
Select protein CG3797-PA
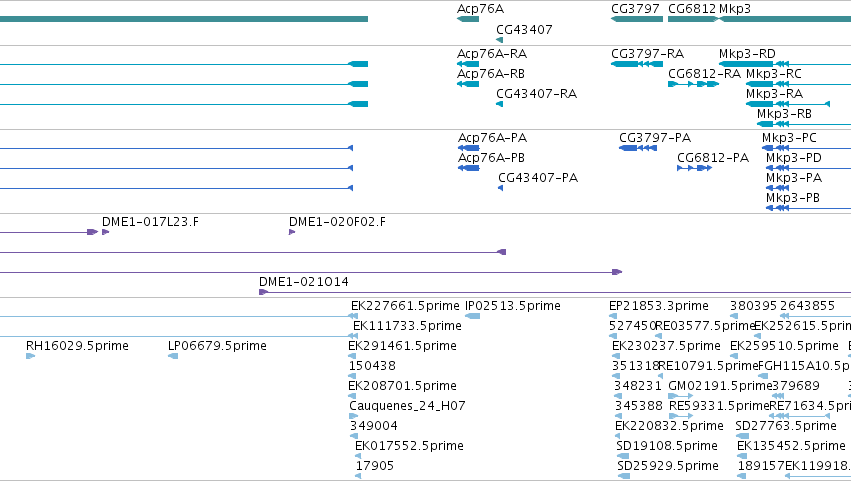tap(655, 138)
